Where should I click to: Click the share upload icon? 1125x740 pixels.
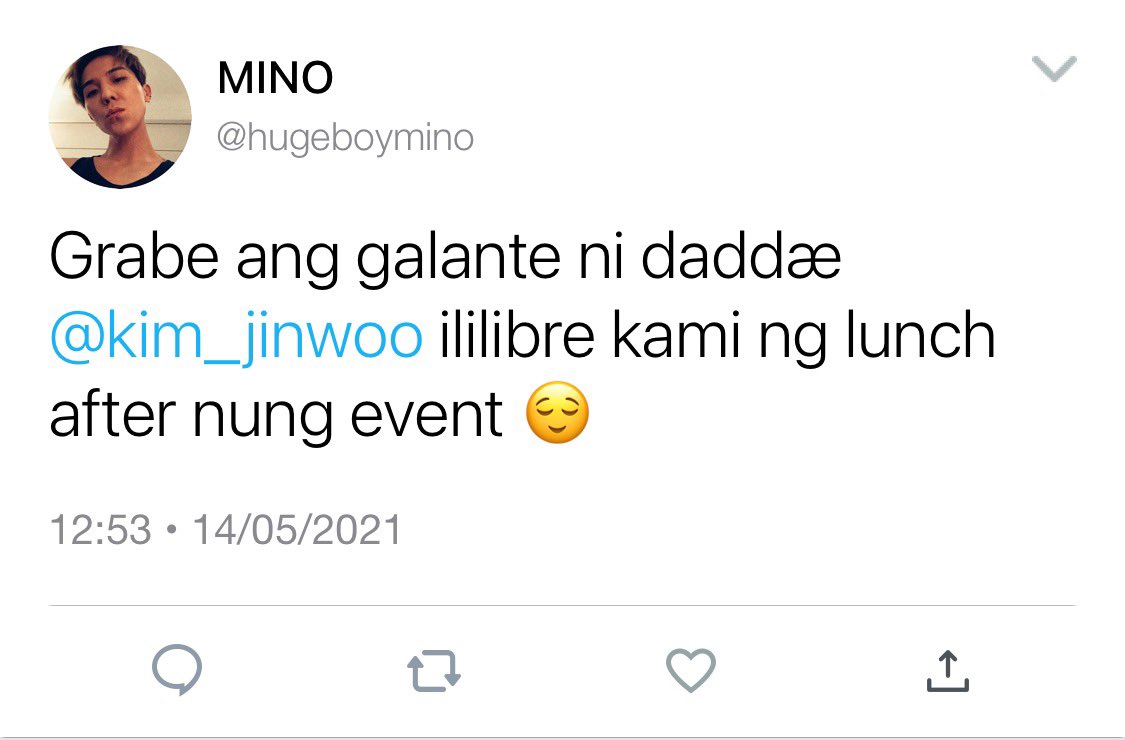[948, 670]
